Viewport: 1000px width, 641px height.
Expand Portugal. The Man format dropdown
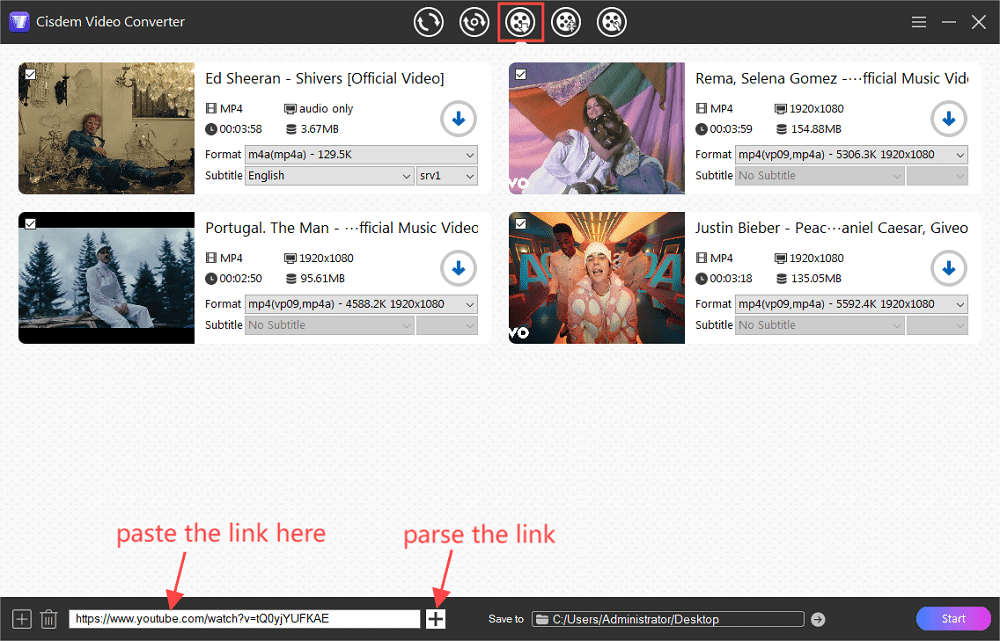click(360, 304)
